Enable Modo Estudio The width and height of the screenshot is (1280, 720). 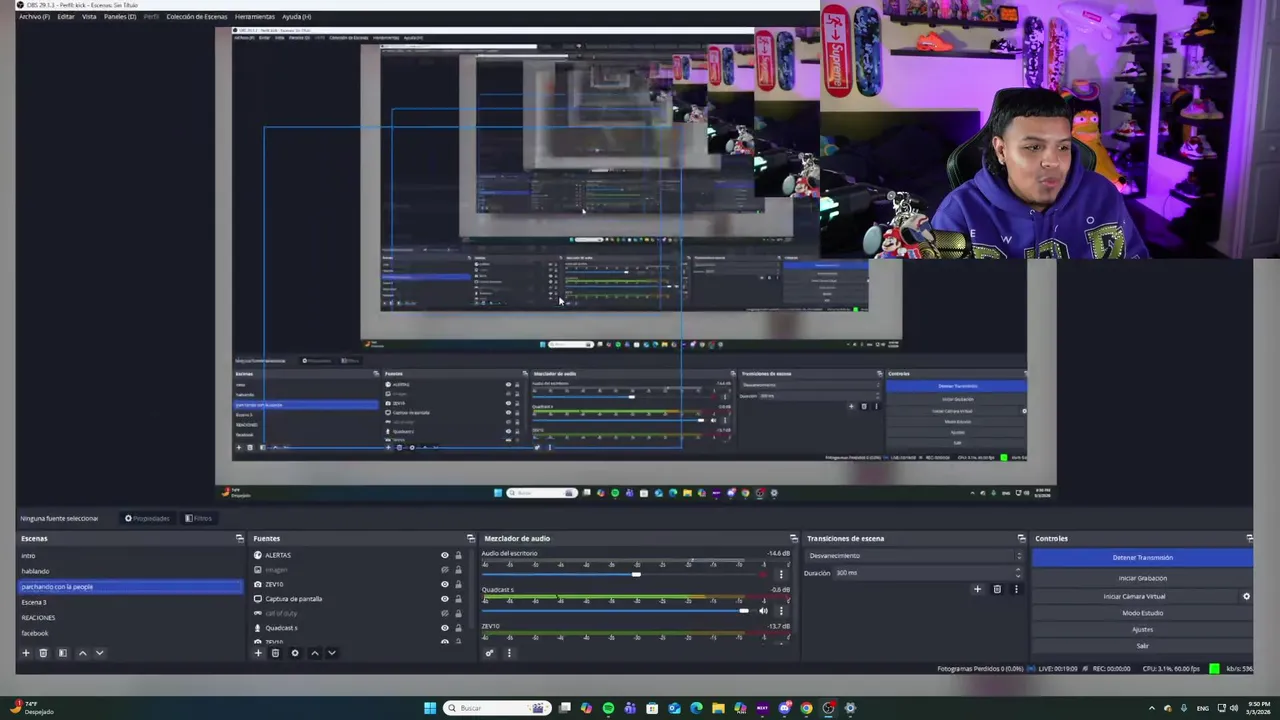[1142, 613]
